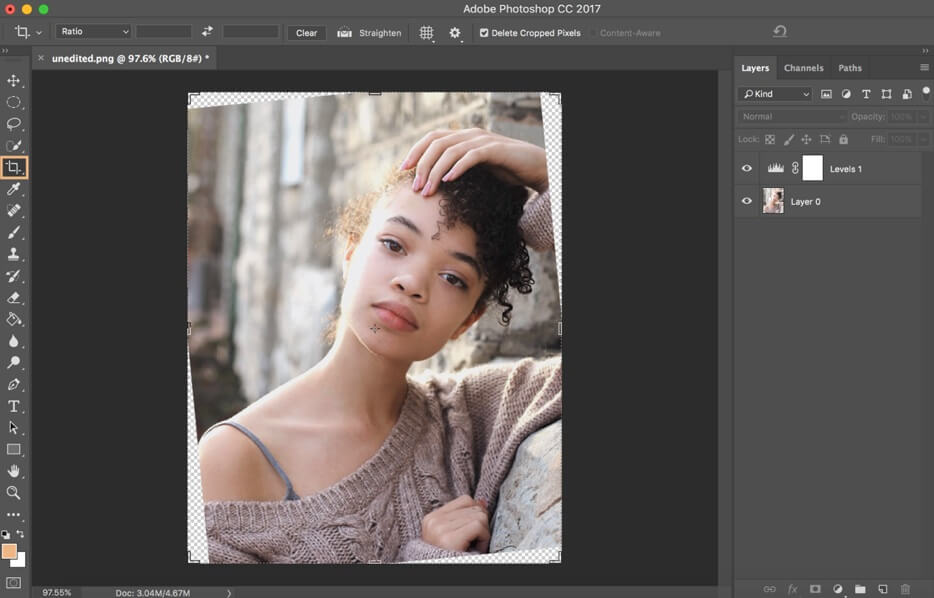Toggle the Delete Cropped Pixels checkbox
This screenshot has height=598, width=934.
(486, 32)
